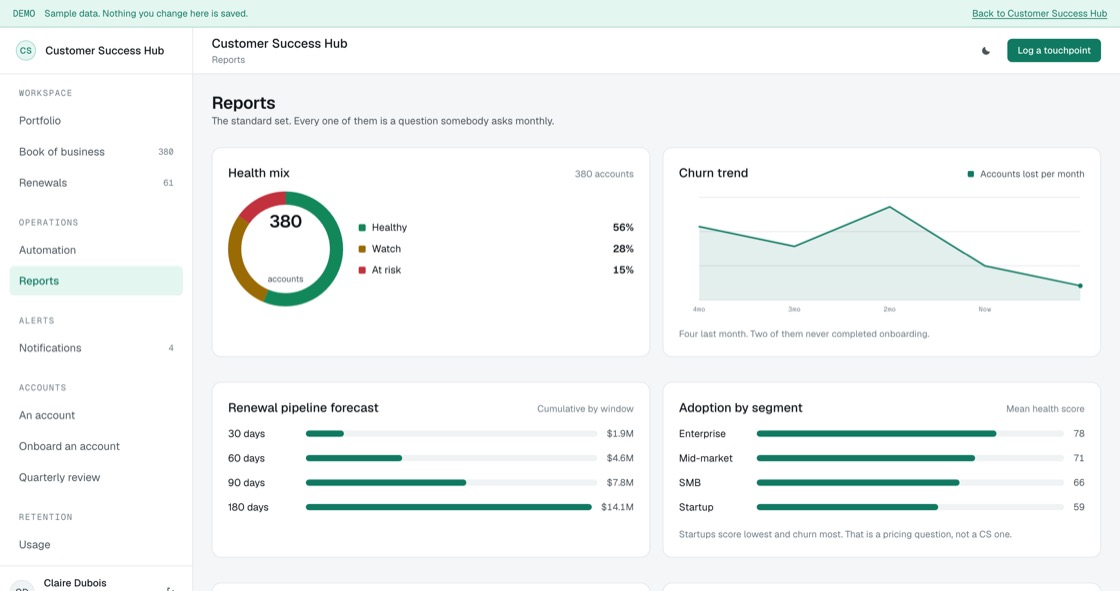Go to Renewals section

[96, 183]
